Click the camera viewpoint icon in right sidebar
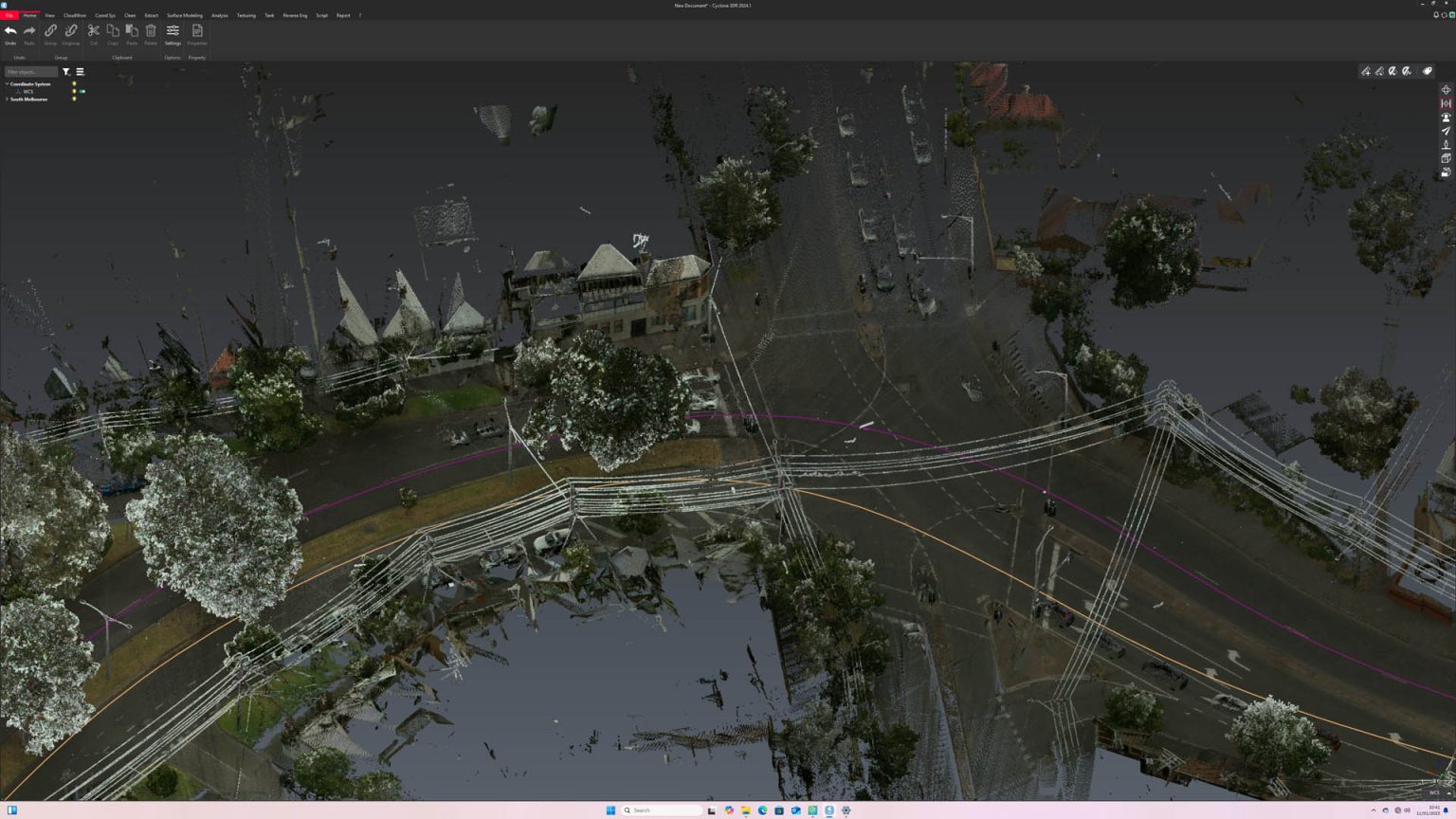Image resolution: width=1456 pixels, height=819 pixels. click(x=1446, y=117)
